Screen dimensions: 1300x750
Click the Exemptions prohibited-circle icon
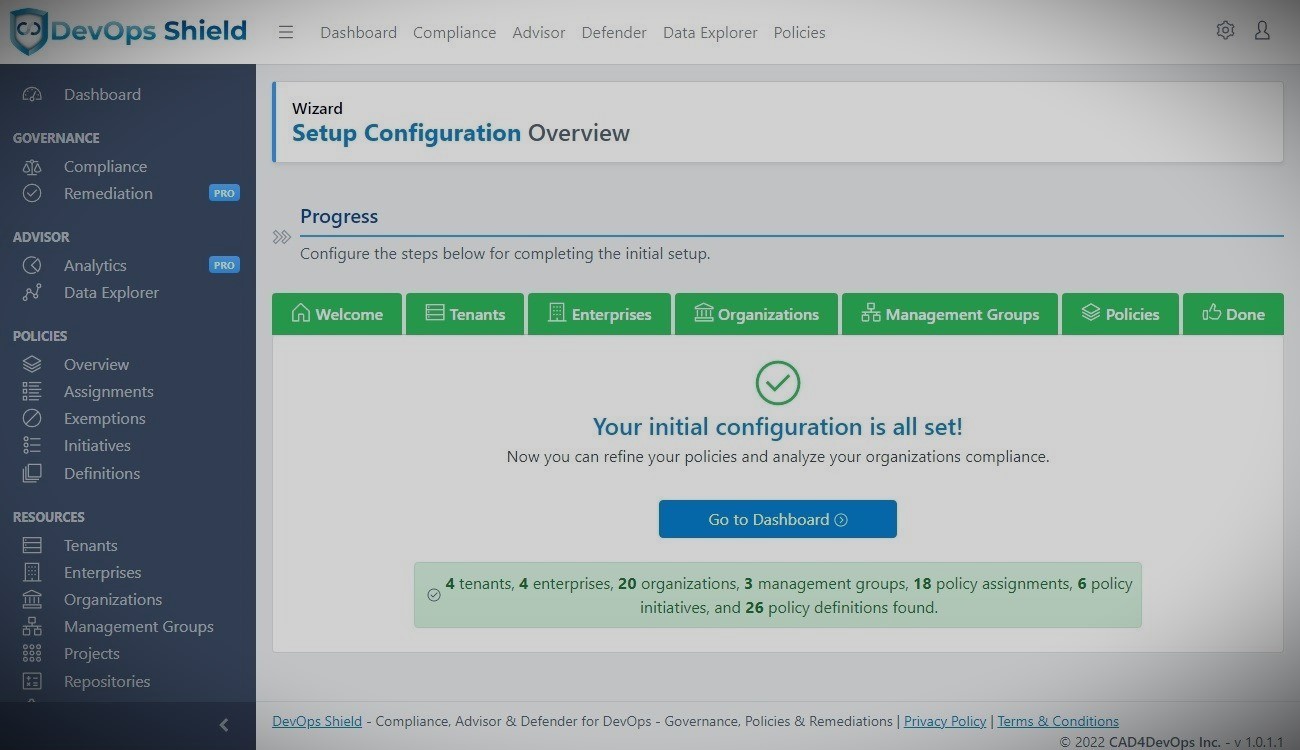click(32, 419)
